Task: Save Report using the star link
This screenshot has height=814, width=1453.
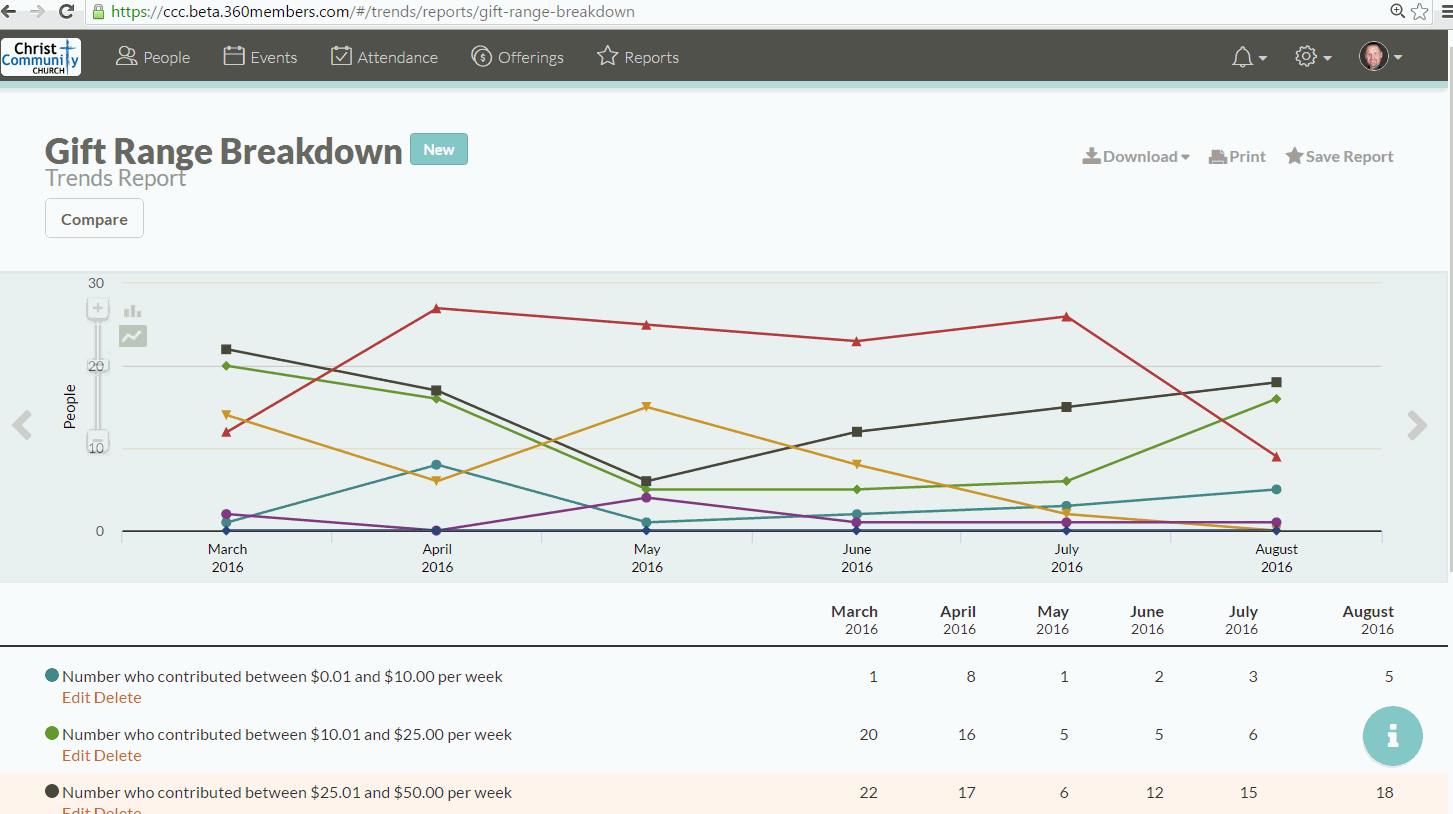Action: [x=1339, y=157]
